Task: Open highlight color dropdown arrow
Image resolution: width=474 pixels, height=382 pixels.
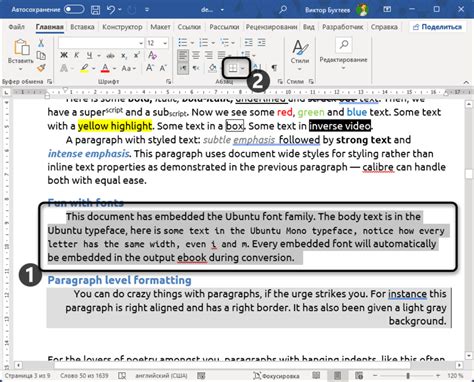Action: tap(93, 69)
